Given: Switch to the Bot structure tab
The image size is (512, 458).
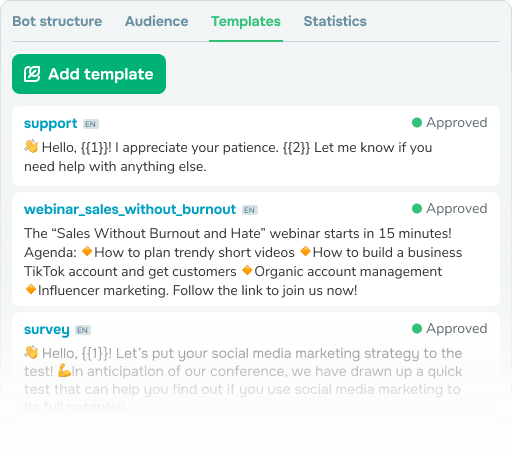Looking at the screenshot, I should tap(57, 21).
